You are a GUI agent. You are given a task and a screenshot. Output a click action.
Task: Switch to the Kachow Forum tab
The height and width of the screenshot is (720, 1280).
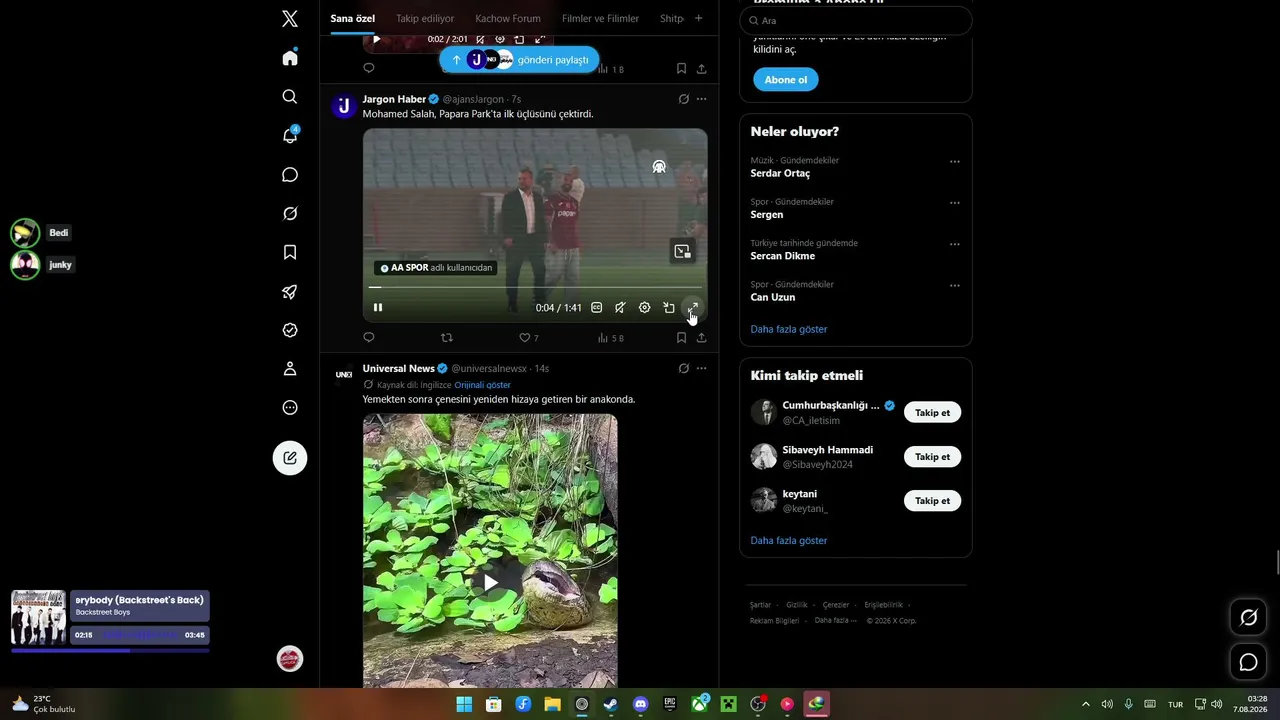508,19
